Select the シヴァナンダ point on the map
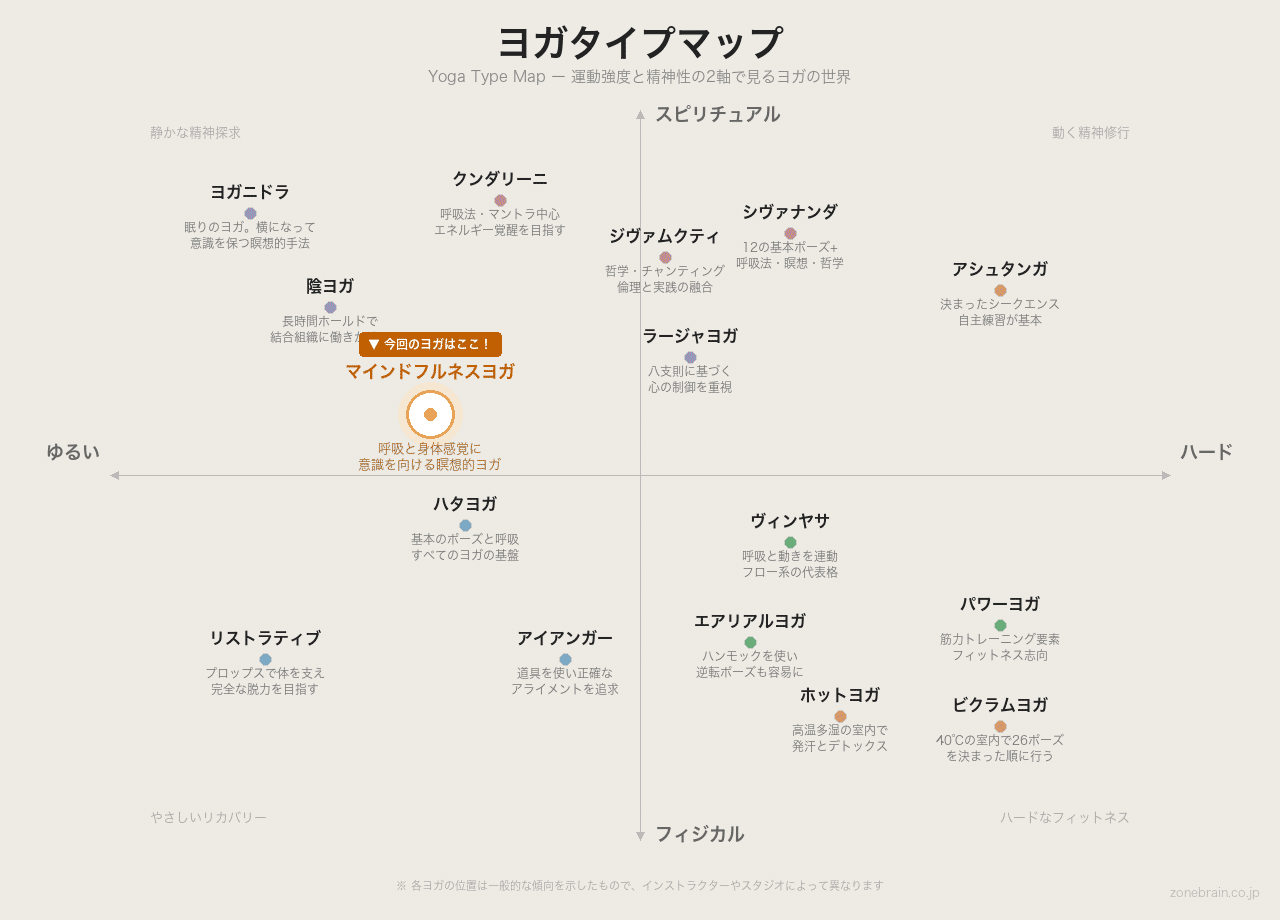This screenshot has width=1280, height=920. click(790, 233)
